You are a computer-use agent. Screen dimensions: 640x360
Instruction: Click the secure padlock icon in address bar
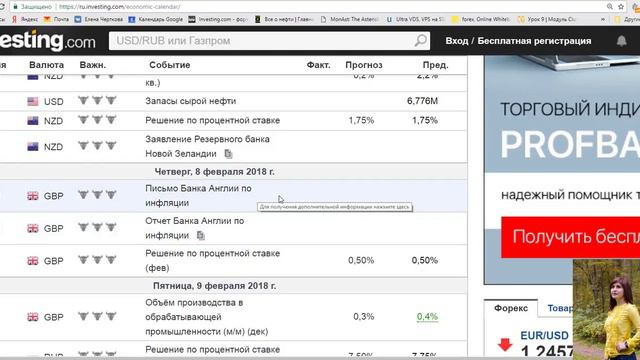(x=16, y=7)
